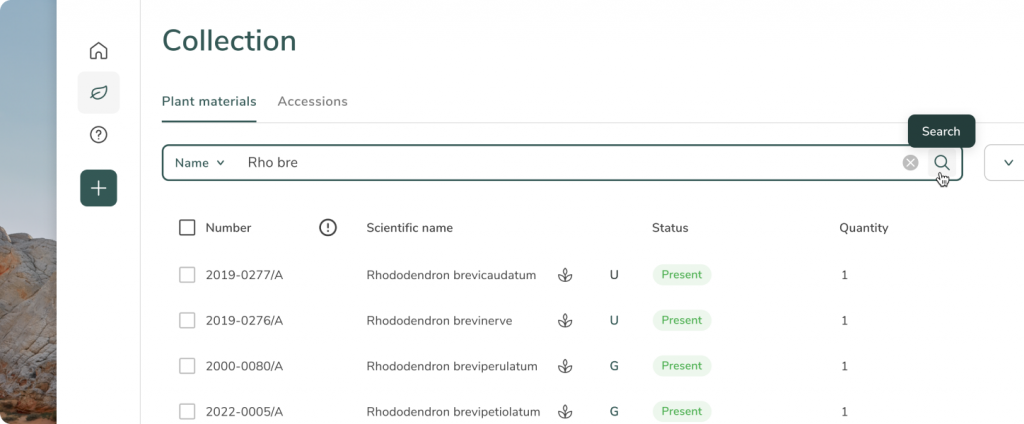Screen dimensions: 1024x424
Task: Go to the Home page icon
Action: click(98, 51)
